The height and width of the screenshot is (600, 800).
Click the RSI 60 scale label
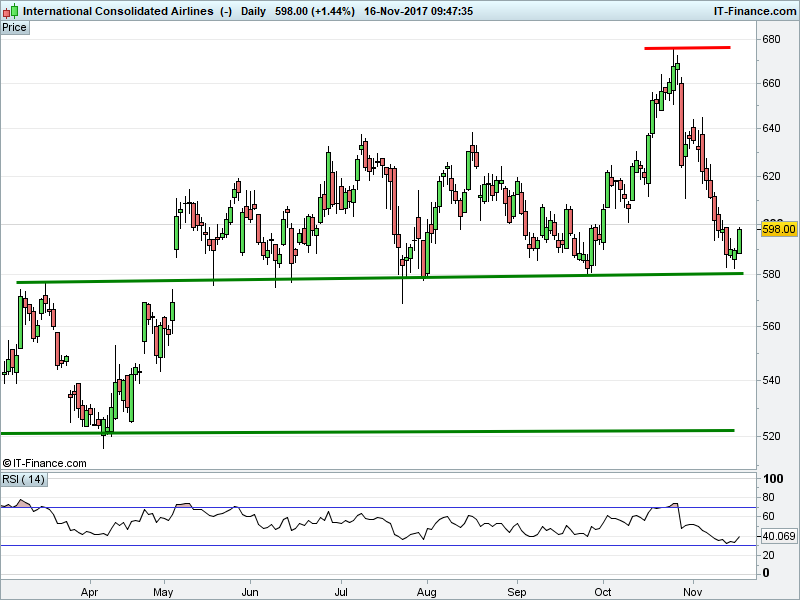pos(768,516)
